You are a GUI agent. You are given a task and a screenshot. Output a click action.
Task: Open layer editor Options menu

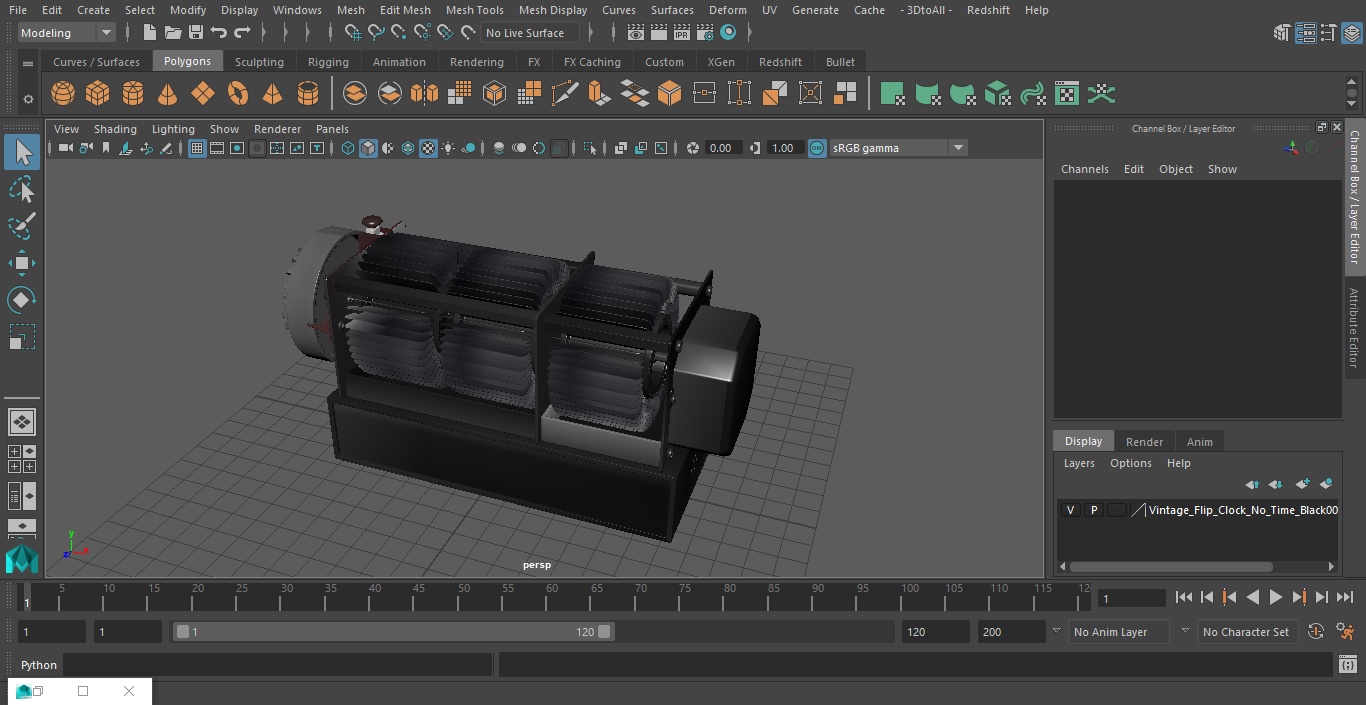[x=1131, y=463]
